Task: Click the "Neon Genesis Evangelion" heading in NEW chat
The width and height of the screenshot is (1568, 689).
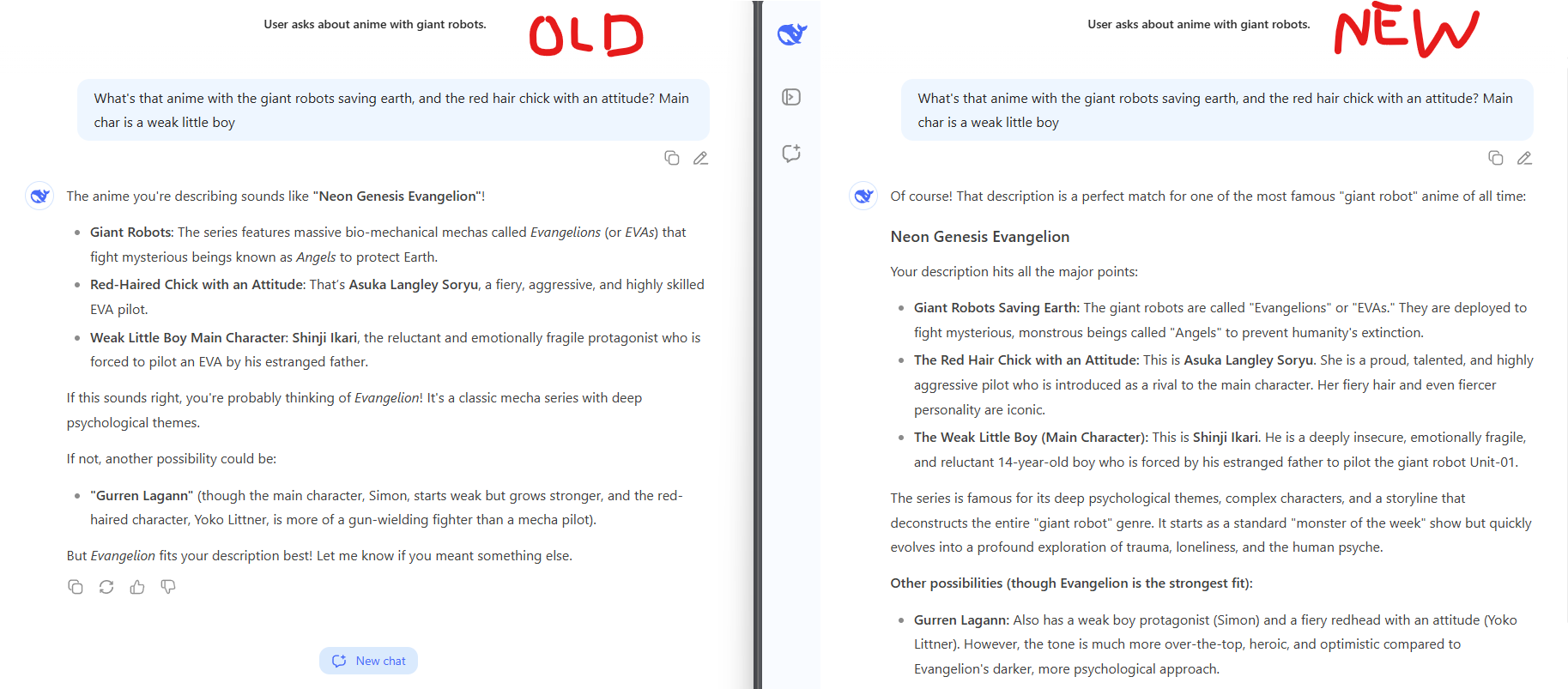Action: [x=980, y=237]
